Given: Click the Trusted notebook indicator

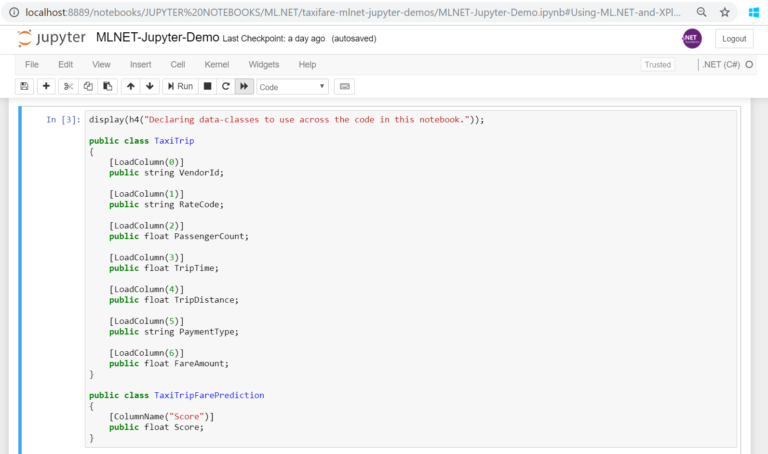Looking at the screenshot, I should [x=658, y=65].
